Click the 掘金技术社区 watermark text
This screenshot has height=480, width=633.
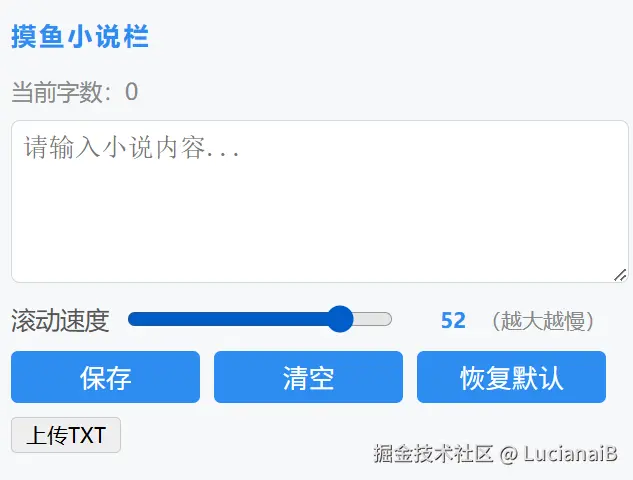coord(433,453)
